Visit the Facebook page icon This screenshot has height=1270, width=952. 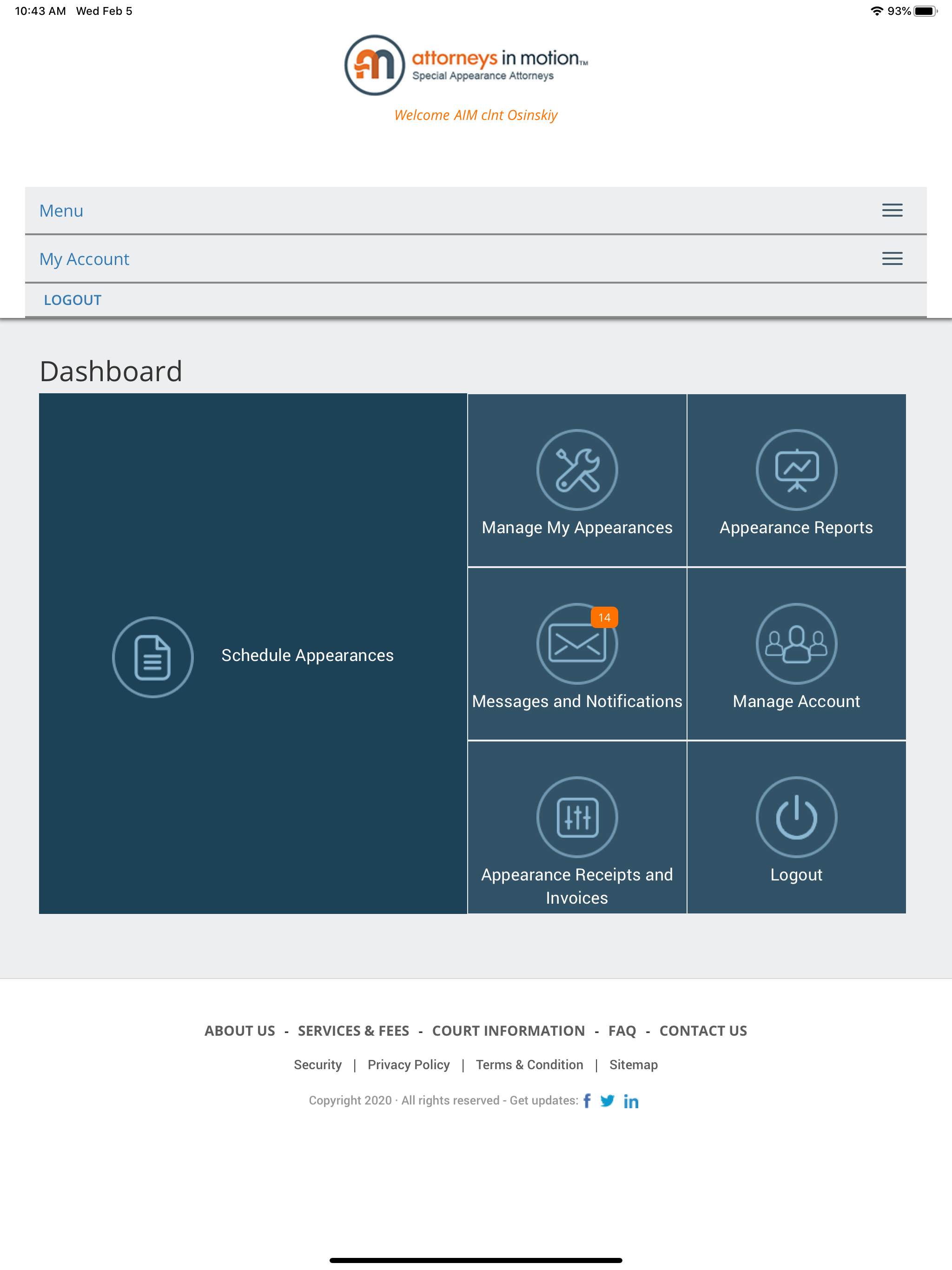[587, 1101]
